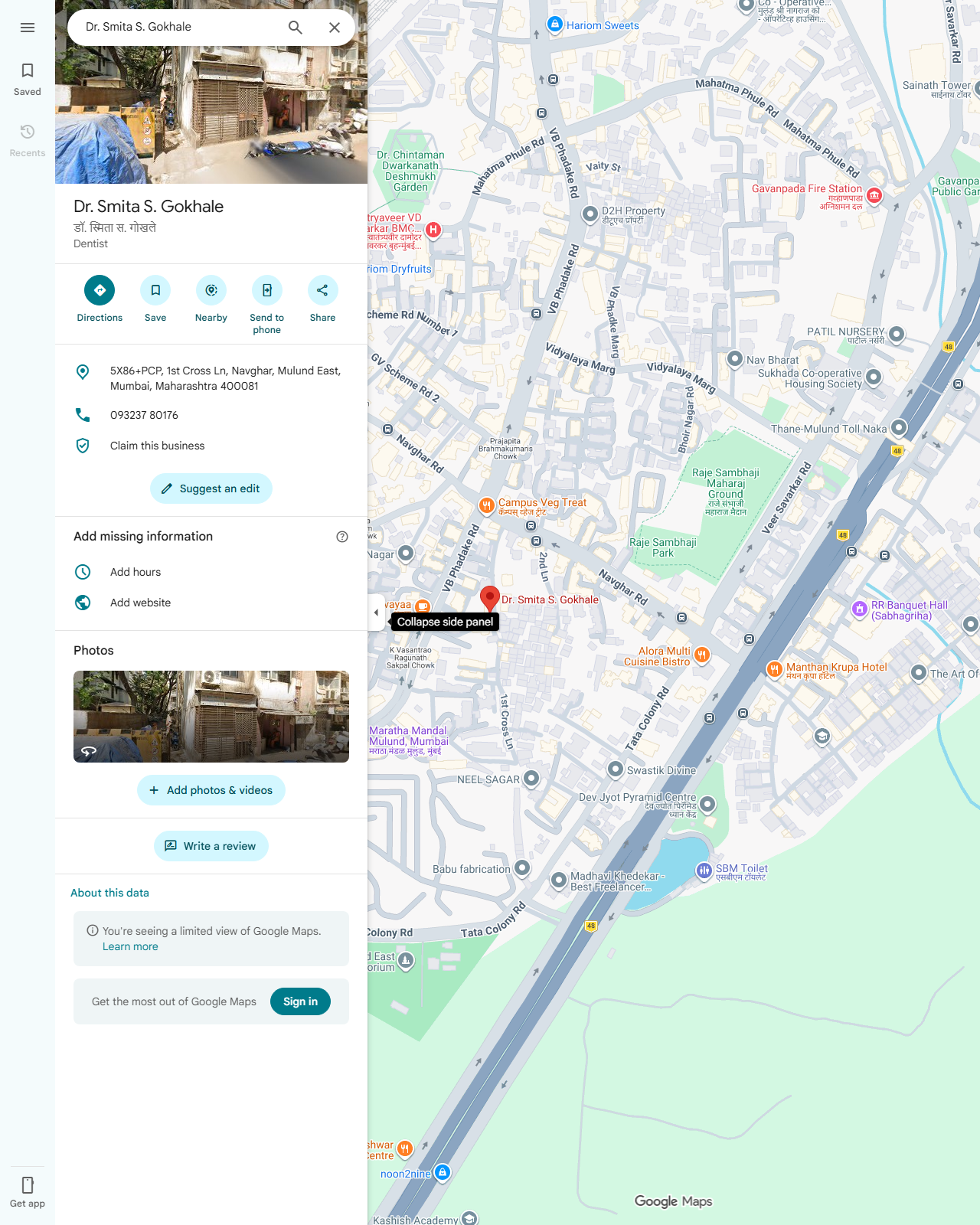The height and width of the screenshot is (1225, 980).
Task: Open the street view photo thumbnail
Action: point(211,717)
